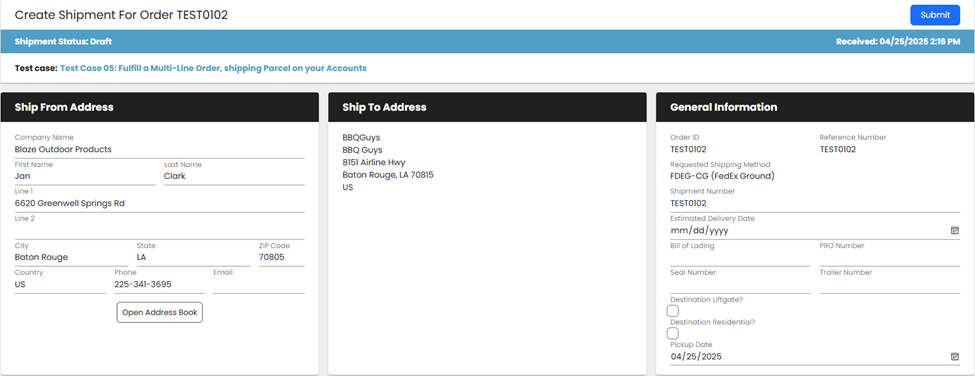The width and height of the screenshot is (975, 376).
Task: Select the Last Name field with Clark
Action: tap(234, 177)
